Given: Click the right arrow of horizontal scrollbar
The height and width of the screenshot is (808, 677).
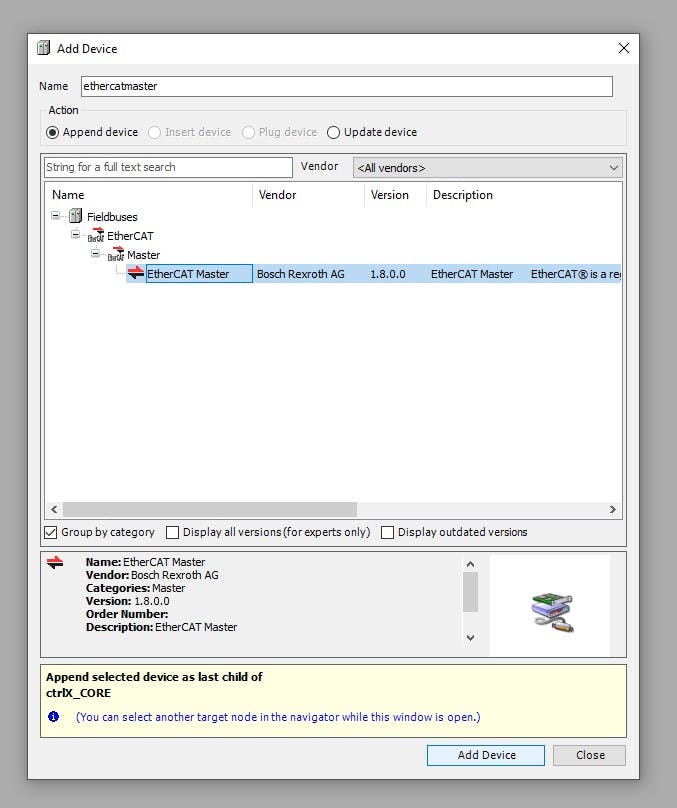Looking at the screenshot, I should (613, 509).
